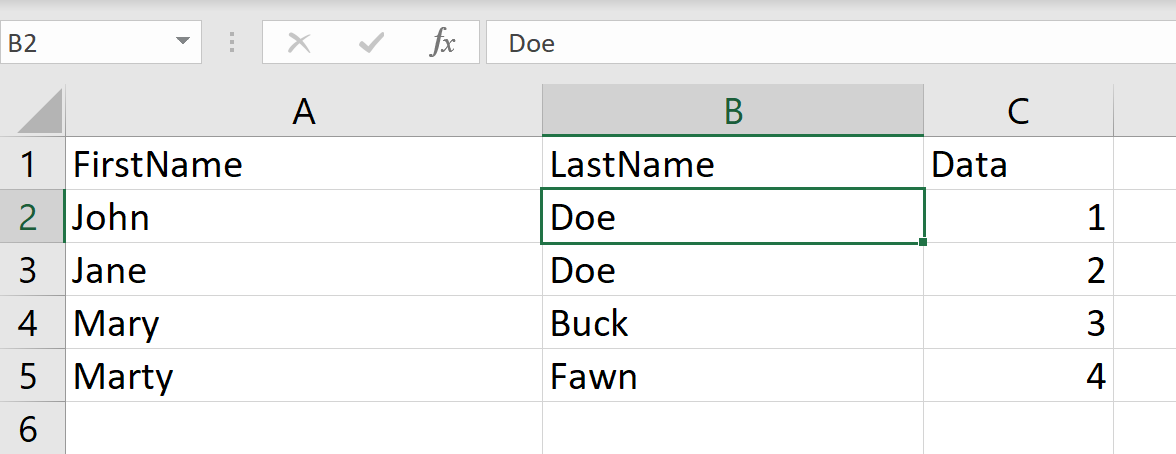Click the fill handle of cell B2
The image size is (1176, 454).
922,242
